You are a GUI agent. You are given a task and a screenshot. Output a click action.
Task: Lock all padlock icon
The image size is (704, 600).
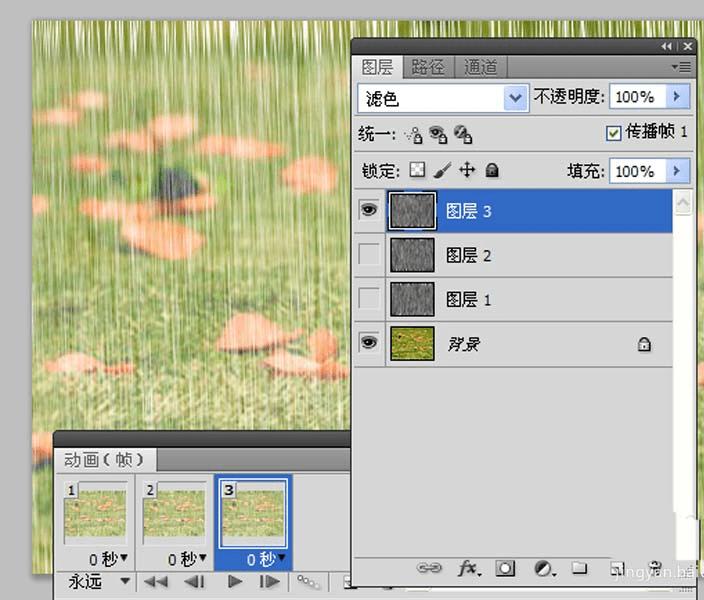click(492, 170)
